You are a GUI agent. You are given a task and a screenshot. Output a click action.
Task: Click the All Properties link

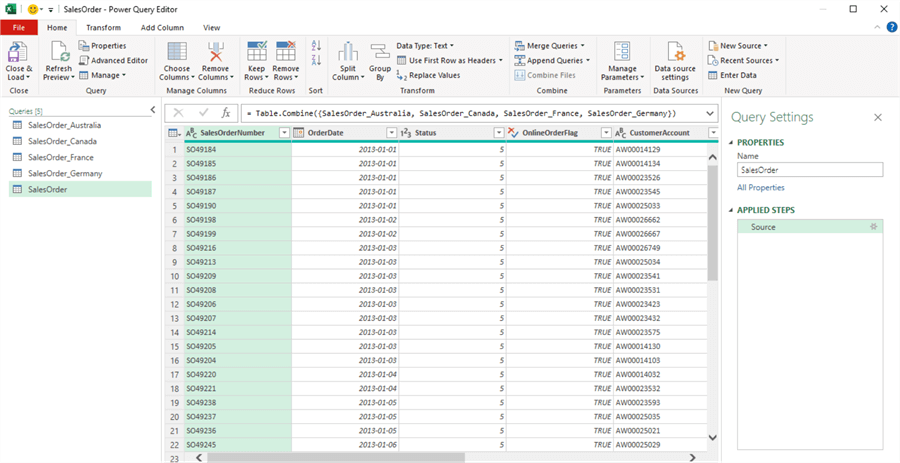761,188
